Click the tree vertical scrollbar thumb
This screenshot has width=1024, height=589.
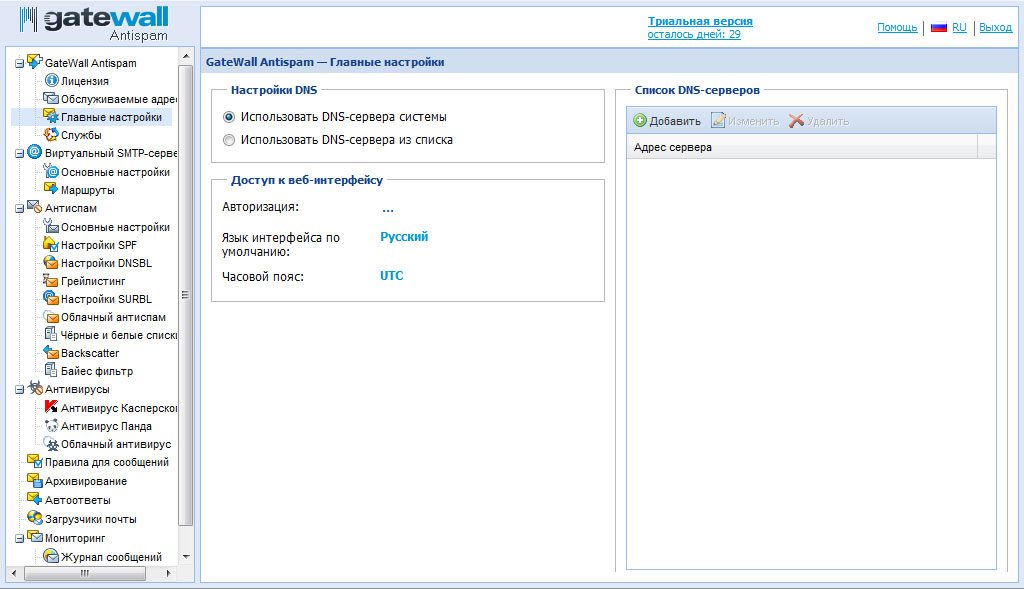tap(185, 295)
